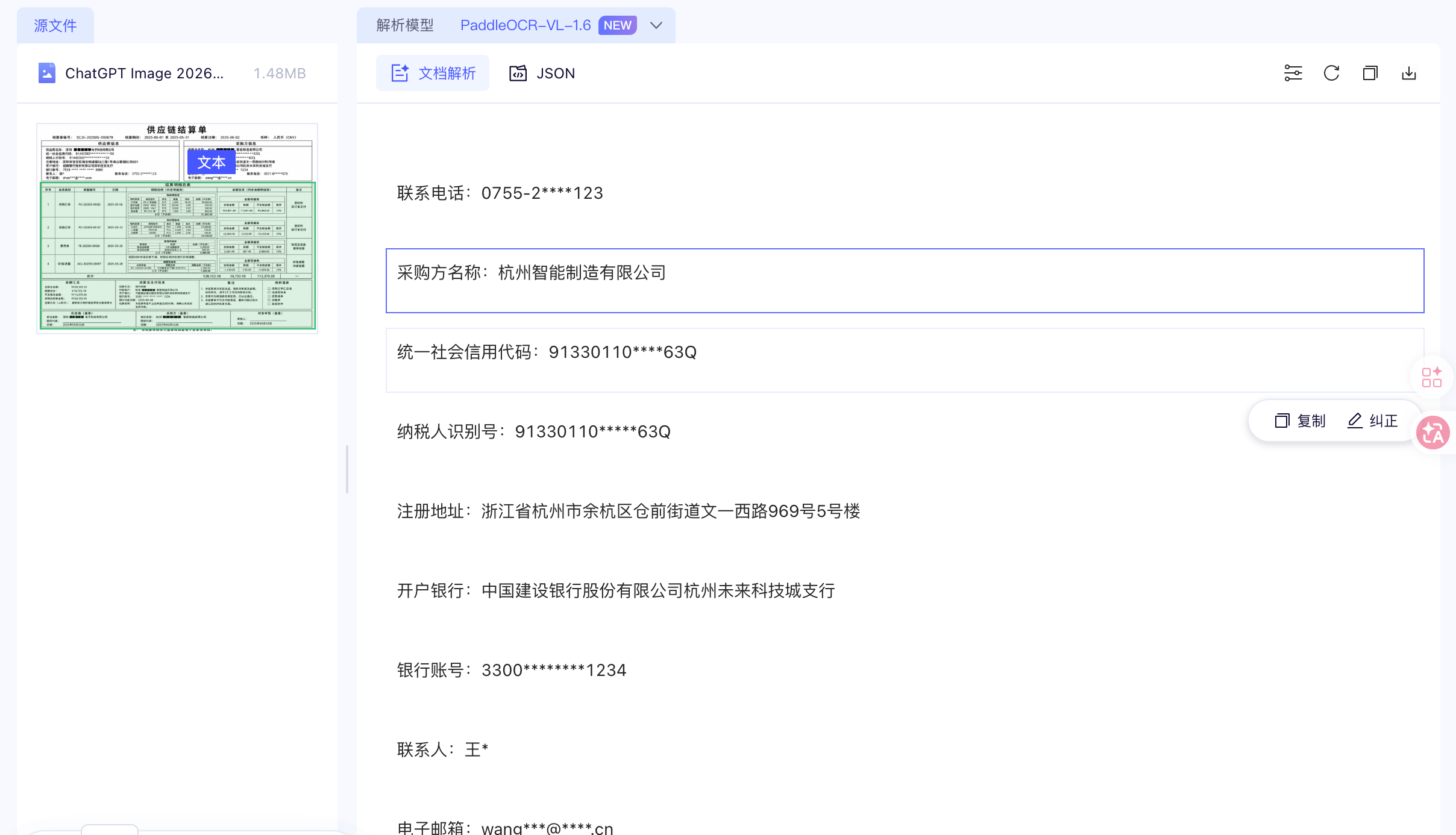
Task: Open the 源文件 tab
Action: coord(55,25)
